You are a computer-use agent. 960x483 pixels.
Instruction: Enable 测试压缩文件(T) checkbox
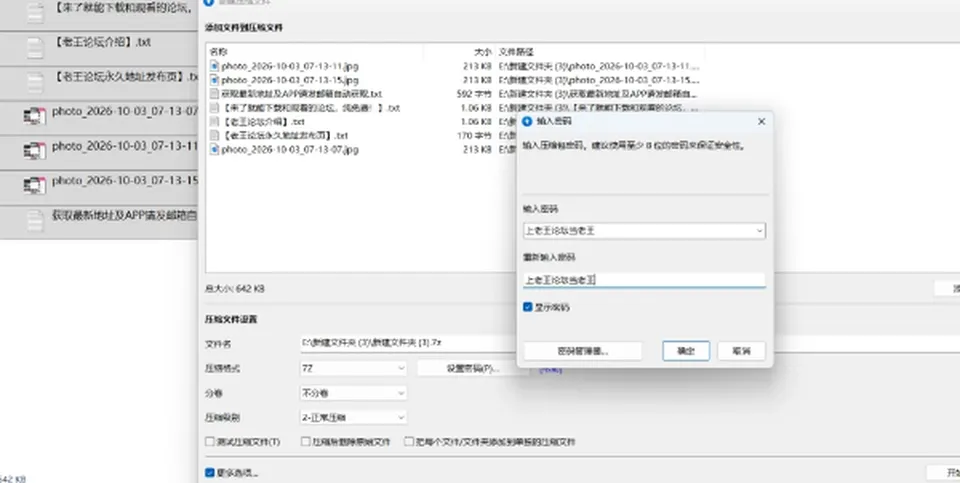210,441
